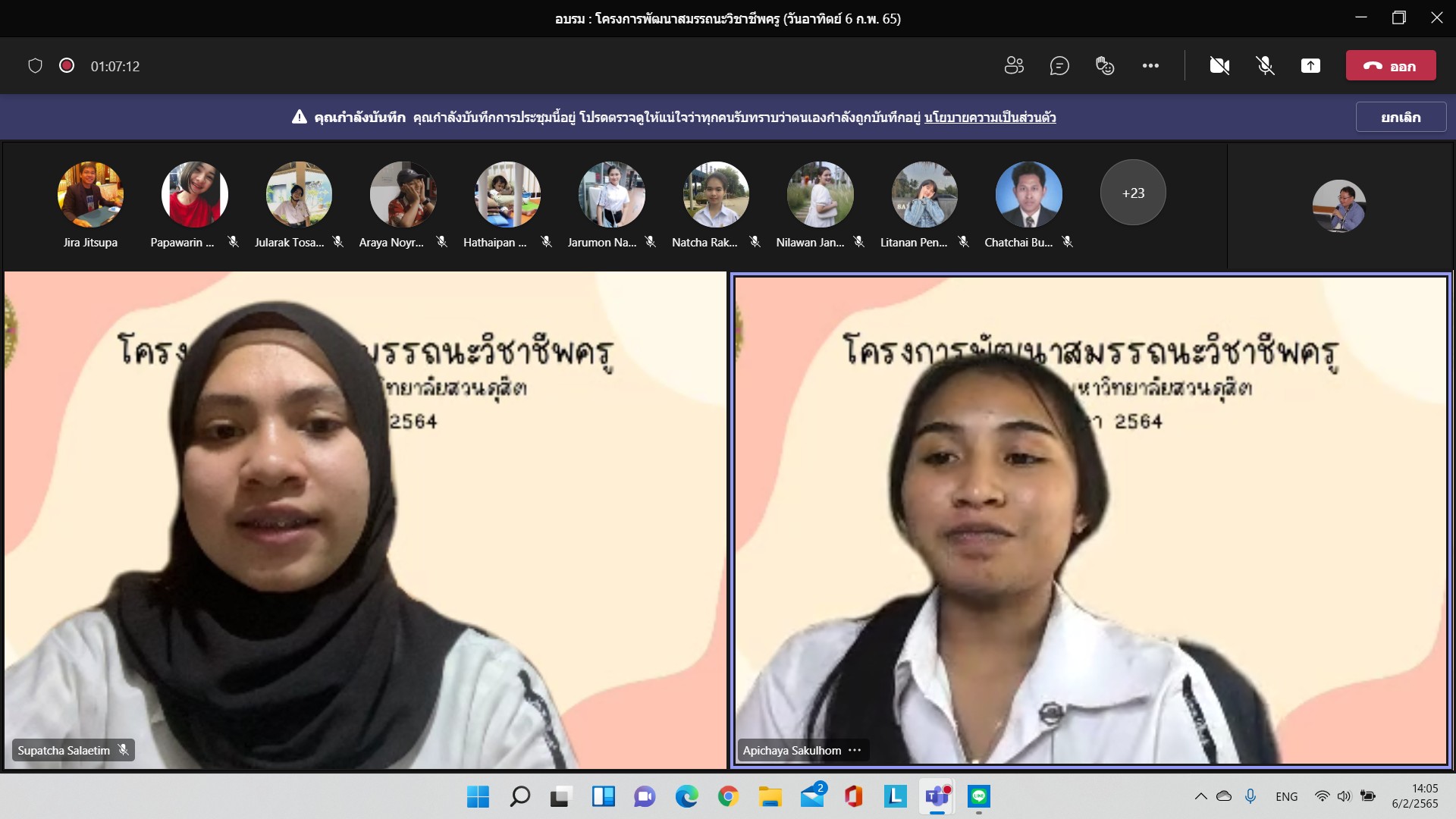The height and width of the screenshot is (819, 1456).
Task: Click the meeting timer 01:07:12
Action: pos(115,66)
